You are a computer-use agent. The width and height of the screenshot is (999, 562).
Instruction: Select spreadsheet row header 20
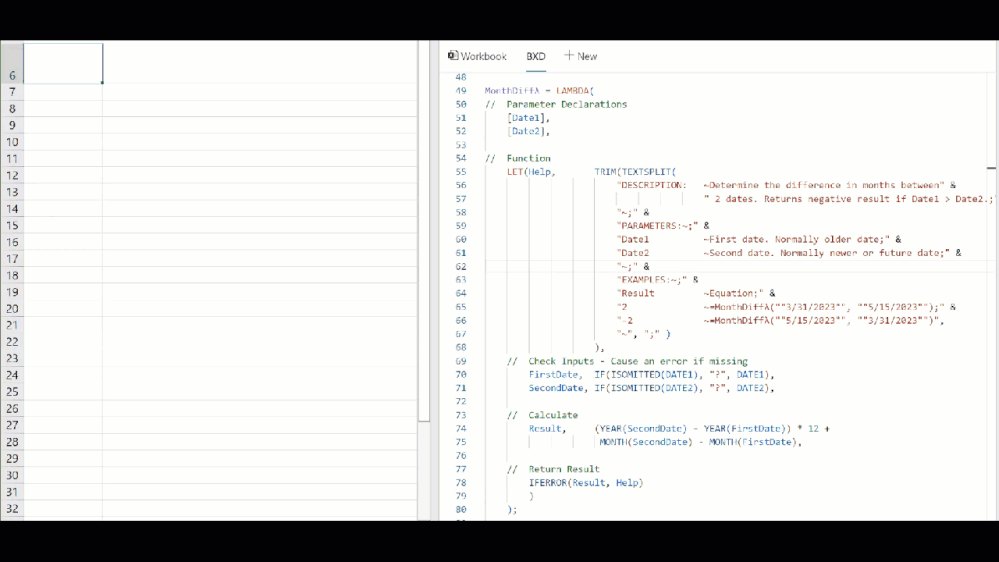tap(12, 308)
